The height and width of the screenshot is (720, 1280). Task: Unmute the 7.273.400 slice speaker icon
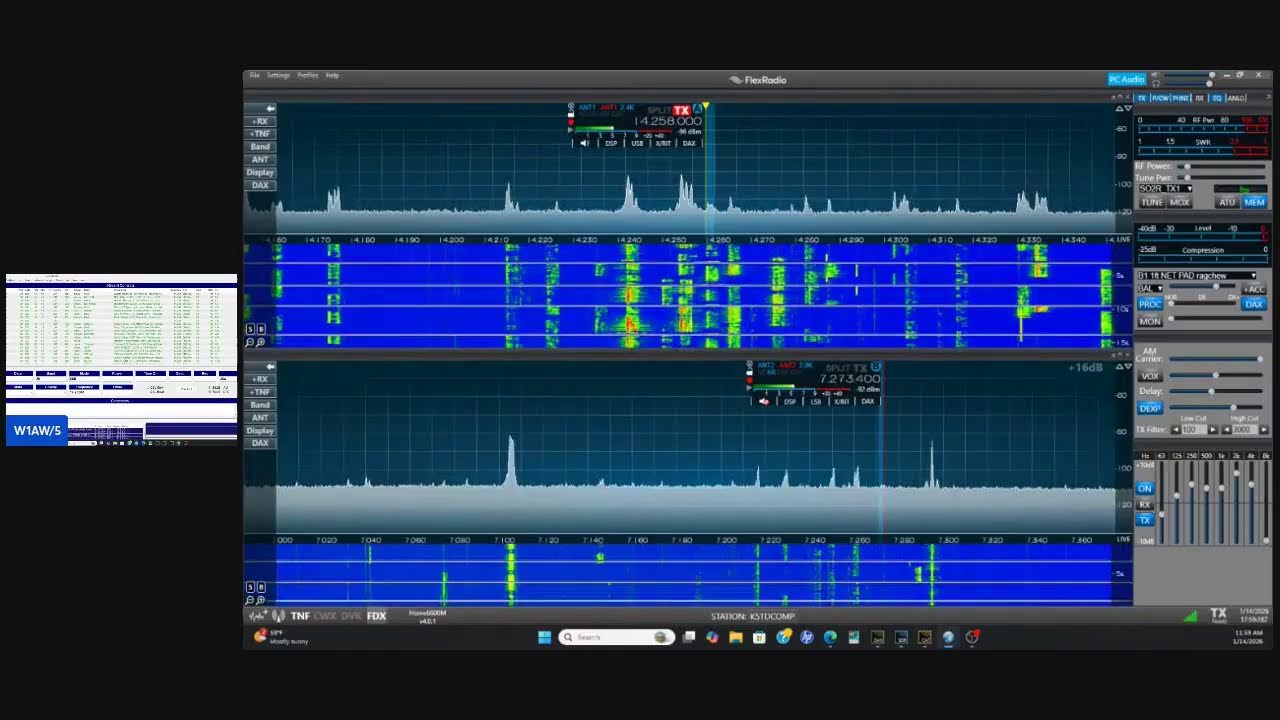pos(764,401)
